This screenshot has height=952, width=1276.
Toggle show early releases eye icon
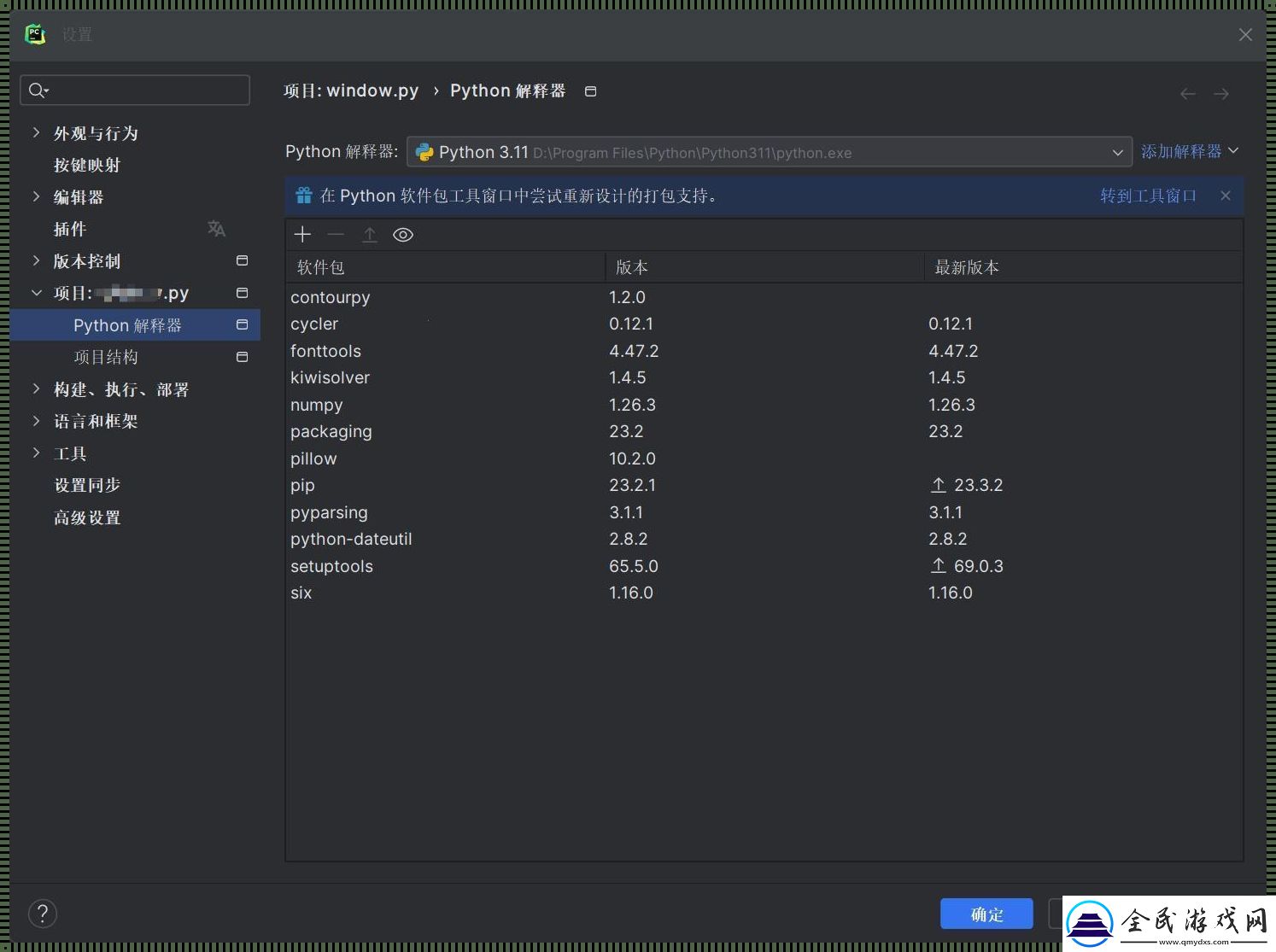[403, 235]
